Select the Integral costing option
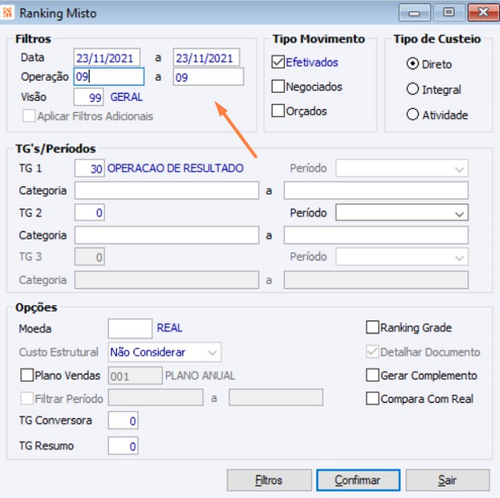The width and height of the screenshot is (500, 498). (413, 89)
